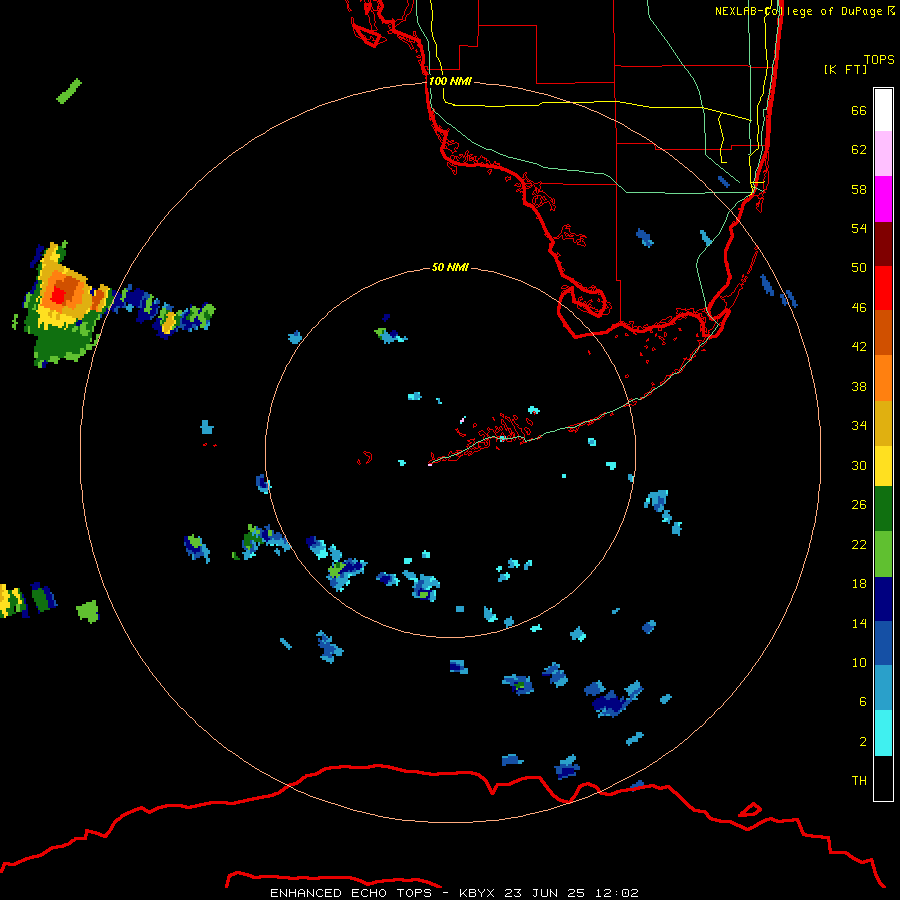Click the "ENHANCED ECHO TOPS" product title
The image size is (900, 900).
point(352,893)
